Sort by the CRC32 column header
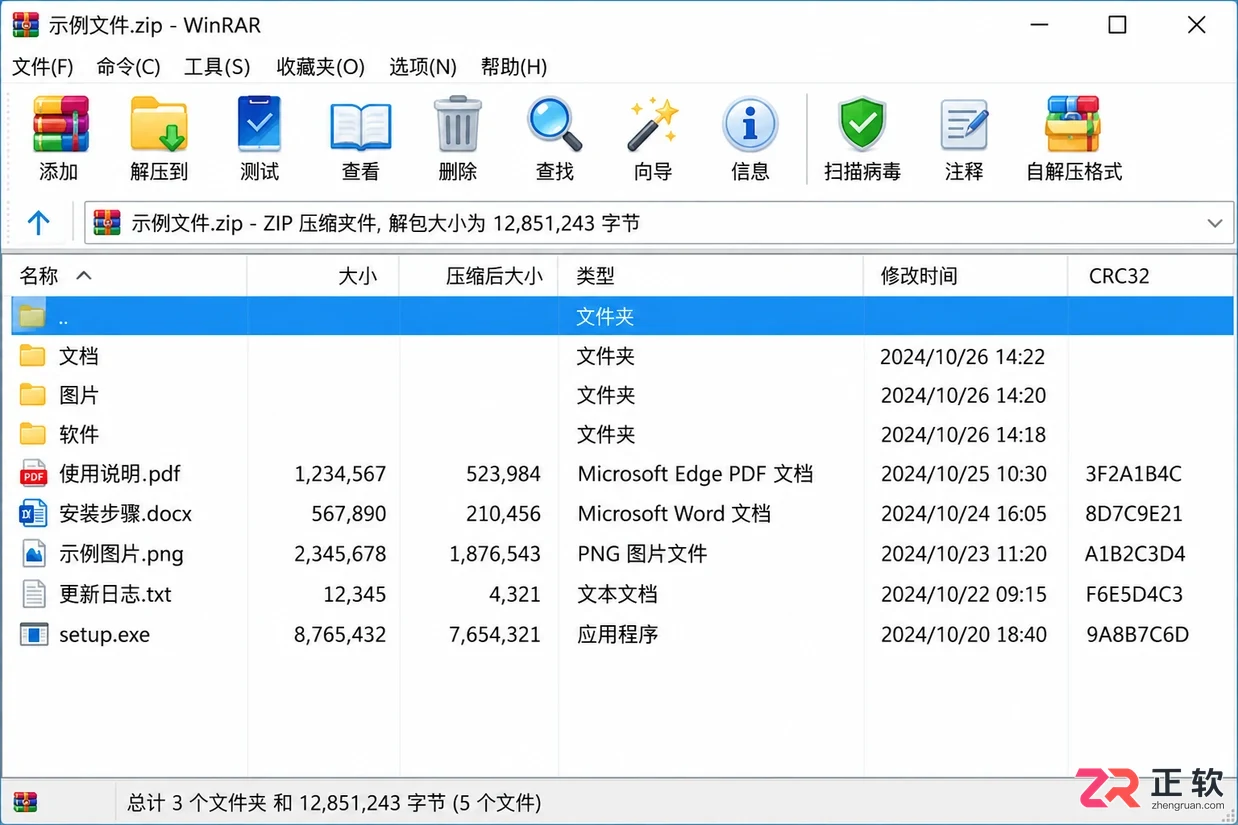1238x825 pixels. 1151,276
